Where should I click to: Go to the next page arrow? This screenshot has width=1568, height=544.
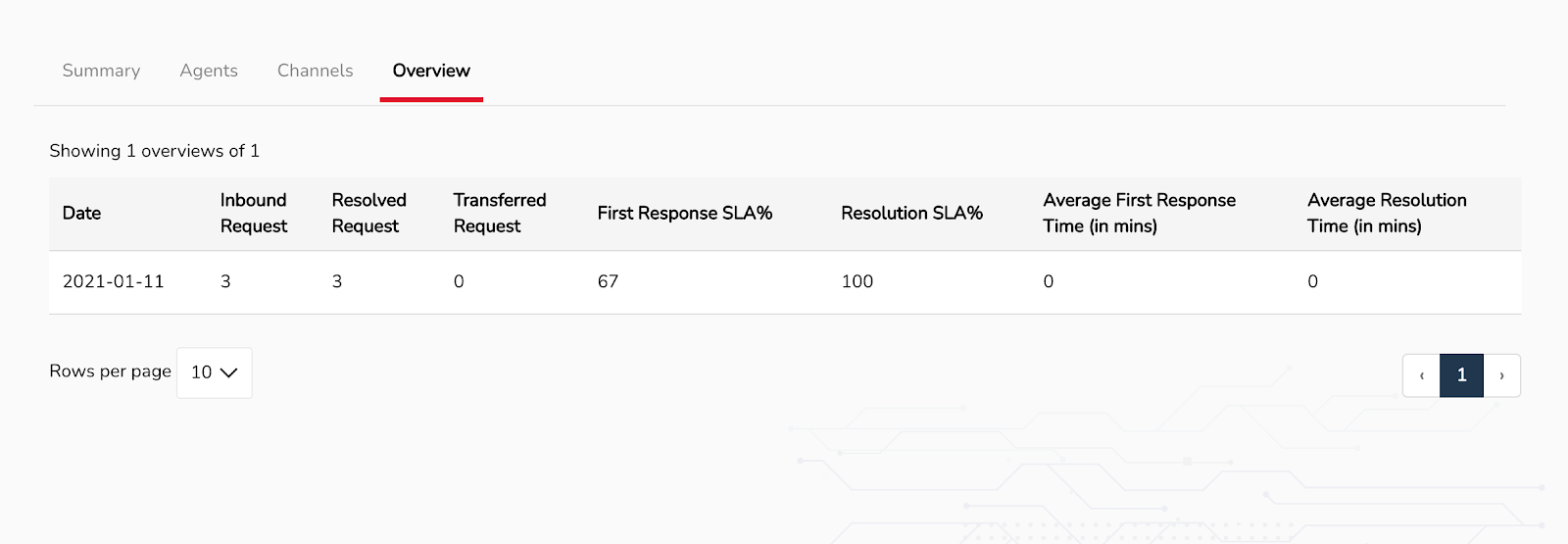pos(1501,375)
